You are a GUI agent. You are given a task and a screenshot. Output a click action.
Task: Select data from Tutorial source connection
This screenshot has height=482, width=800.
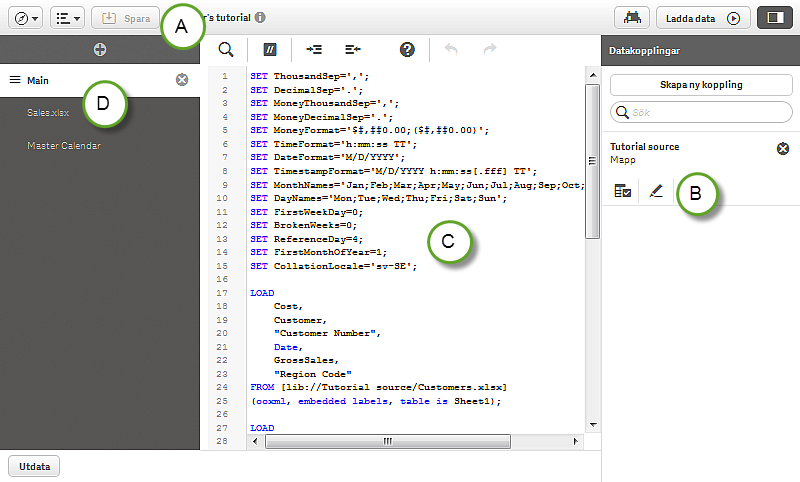[x=622, y=191]
